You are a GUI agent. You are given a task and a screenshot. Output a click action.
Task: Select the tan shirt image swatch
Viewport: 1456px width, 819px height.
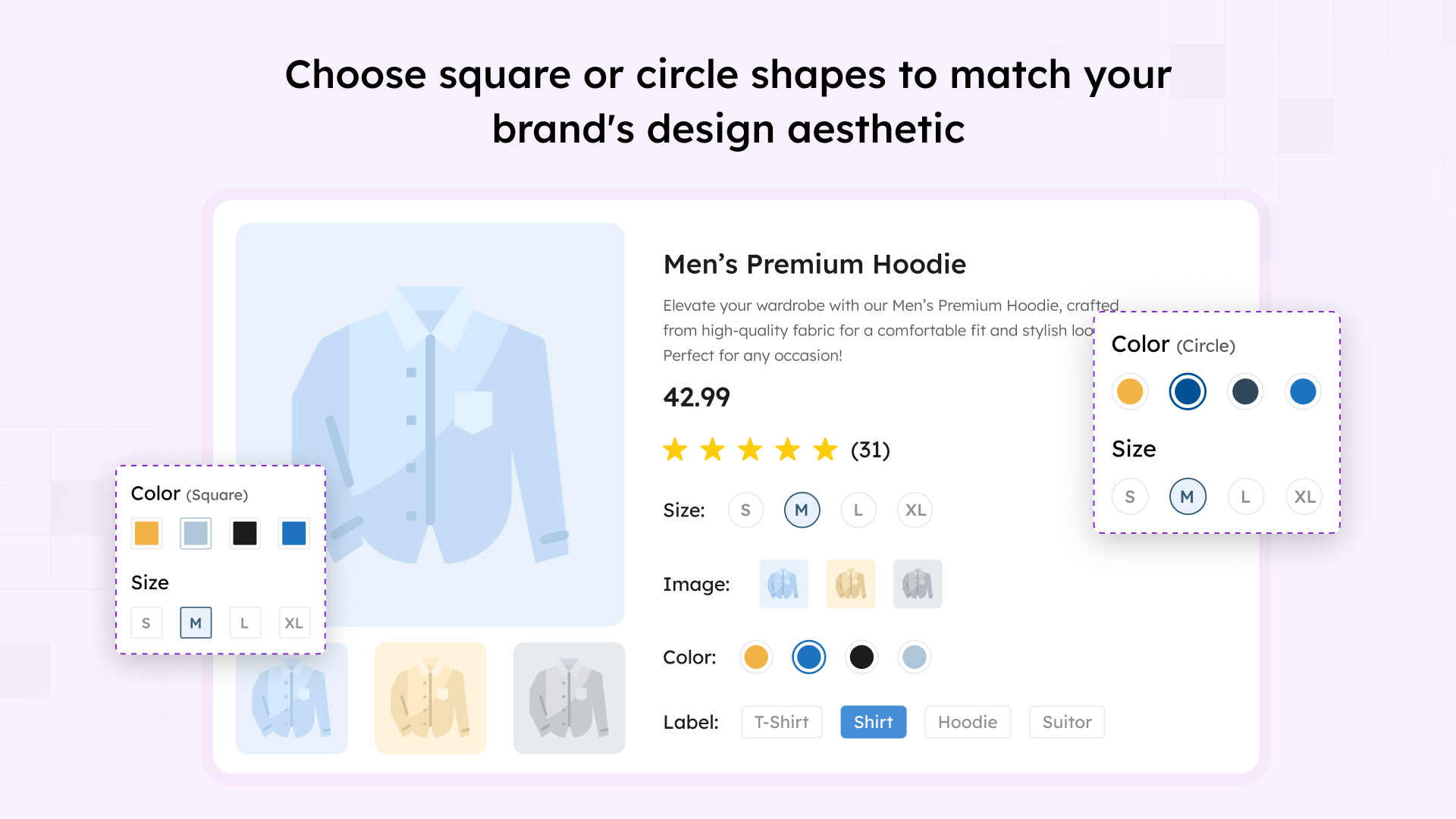[x=850, y=584]
